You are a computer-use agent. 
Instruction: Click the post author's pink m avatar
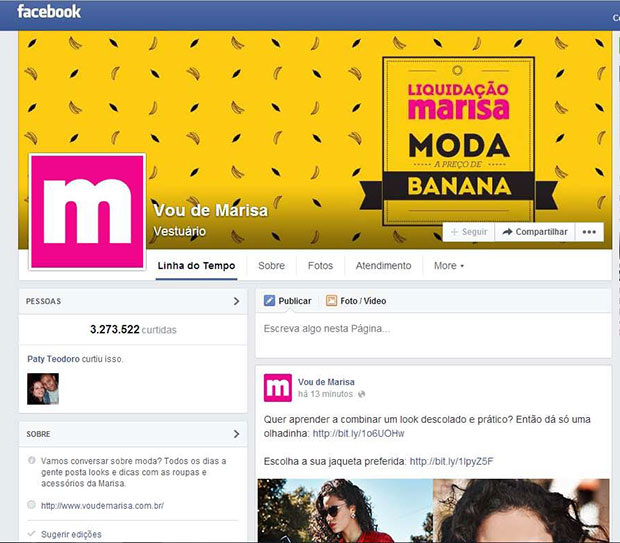pyautogui.click(x=278, y=388)
